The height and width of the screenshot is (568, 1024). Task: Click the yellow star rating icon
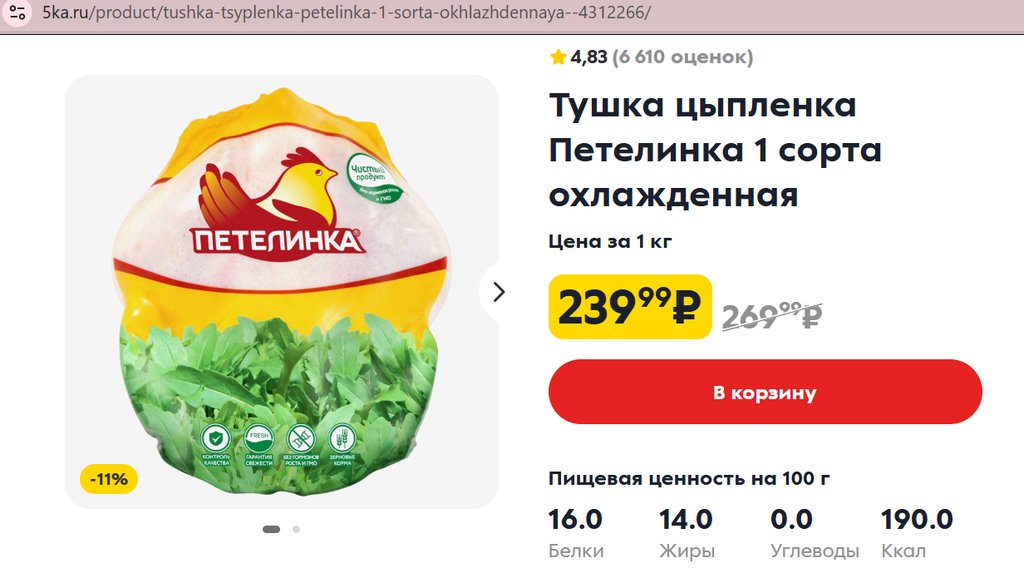pos(558,57)
